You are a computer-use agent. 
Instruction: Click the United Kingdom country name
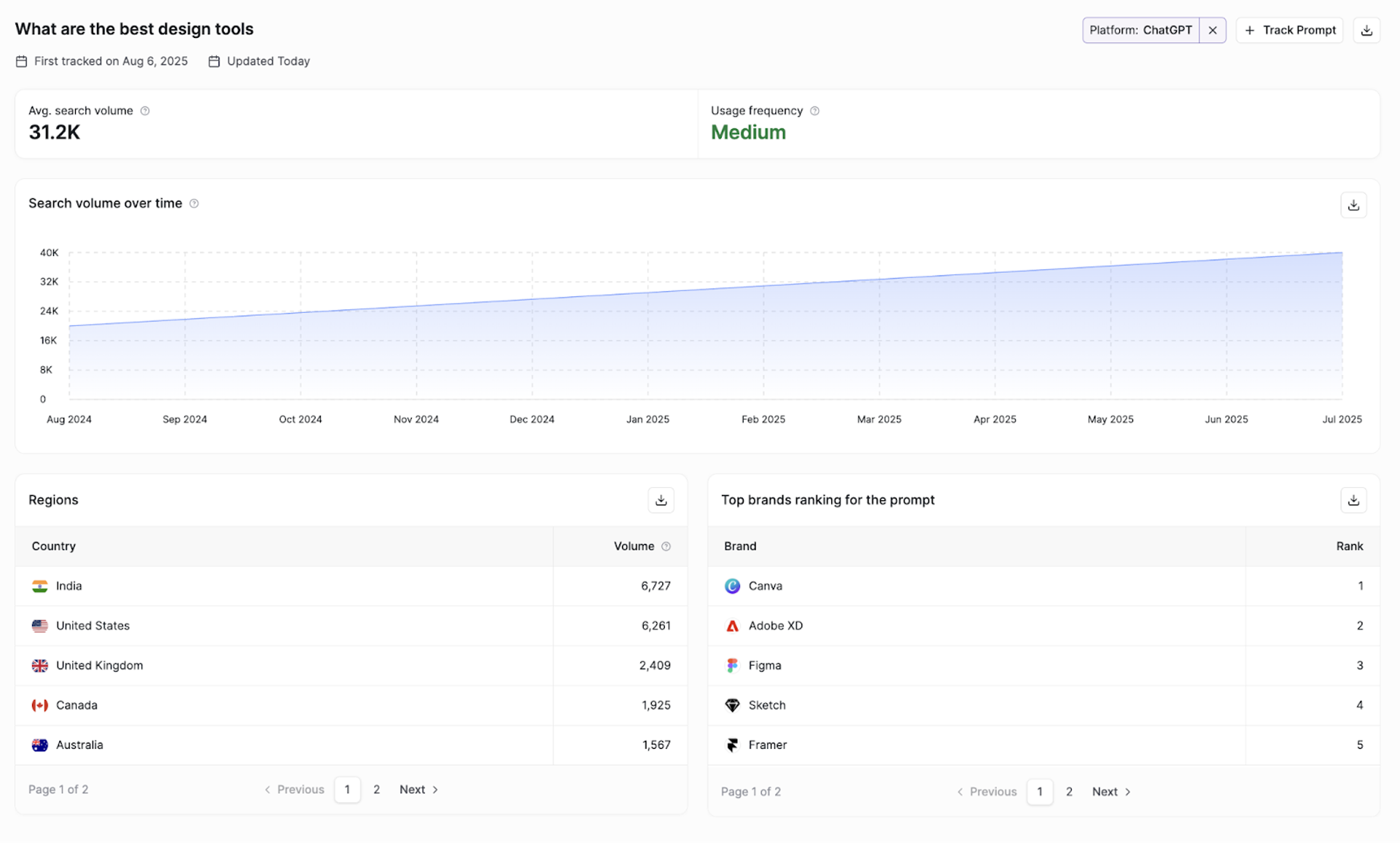coord(99,666)
